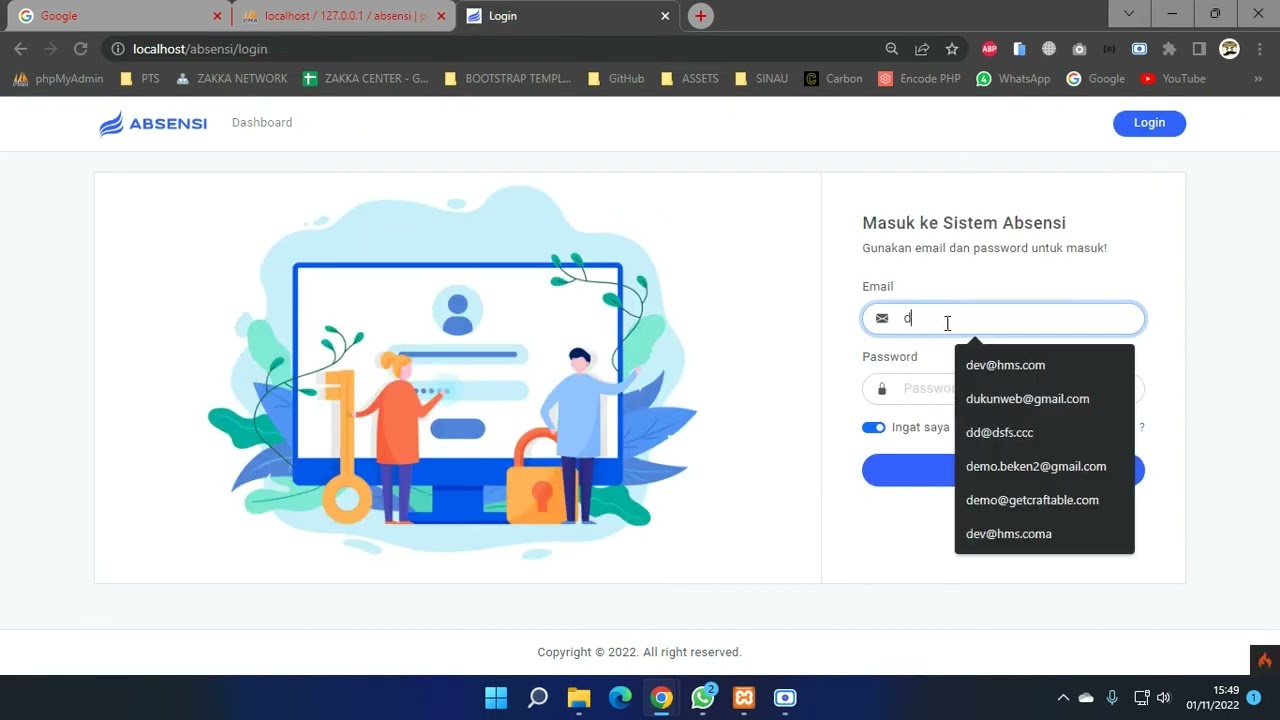1280x720 pixels.
Task: Open the Google bookmark
Action: click(1095, 78)
